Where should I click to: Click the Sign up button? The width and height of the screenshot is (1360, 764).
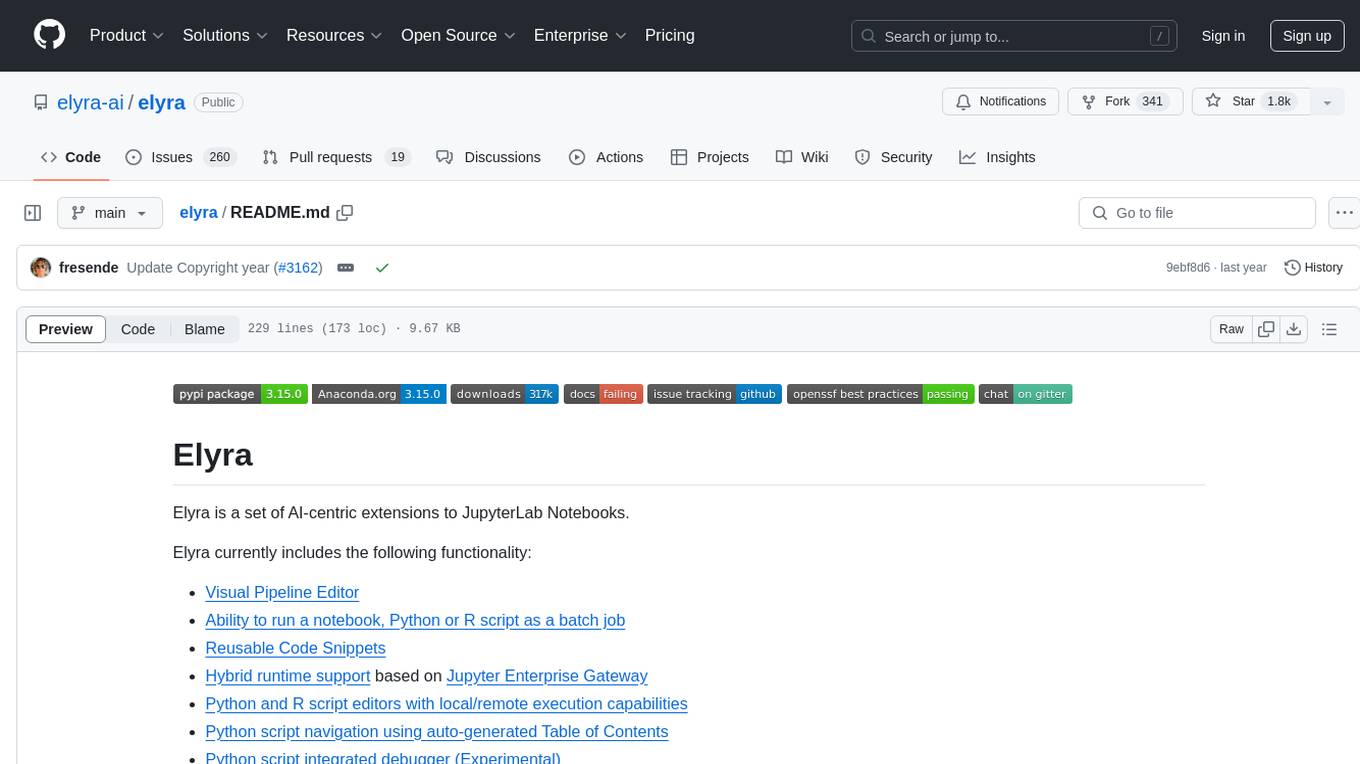pyautogui.click(x=1307, y=36)
